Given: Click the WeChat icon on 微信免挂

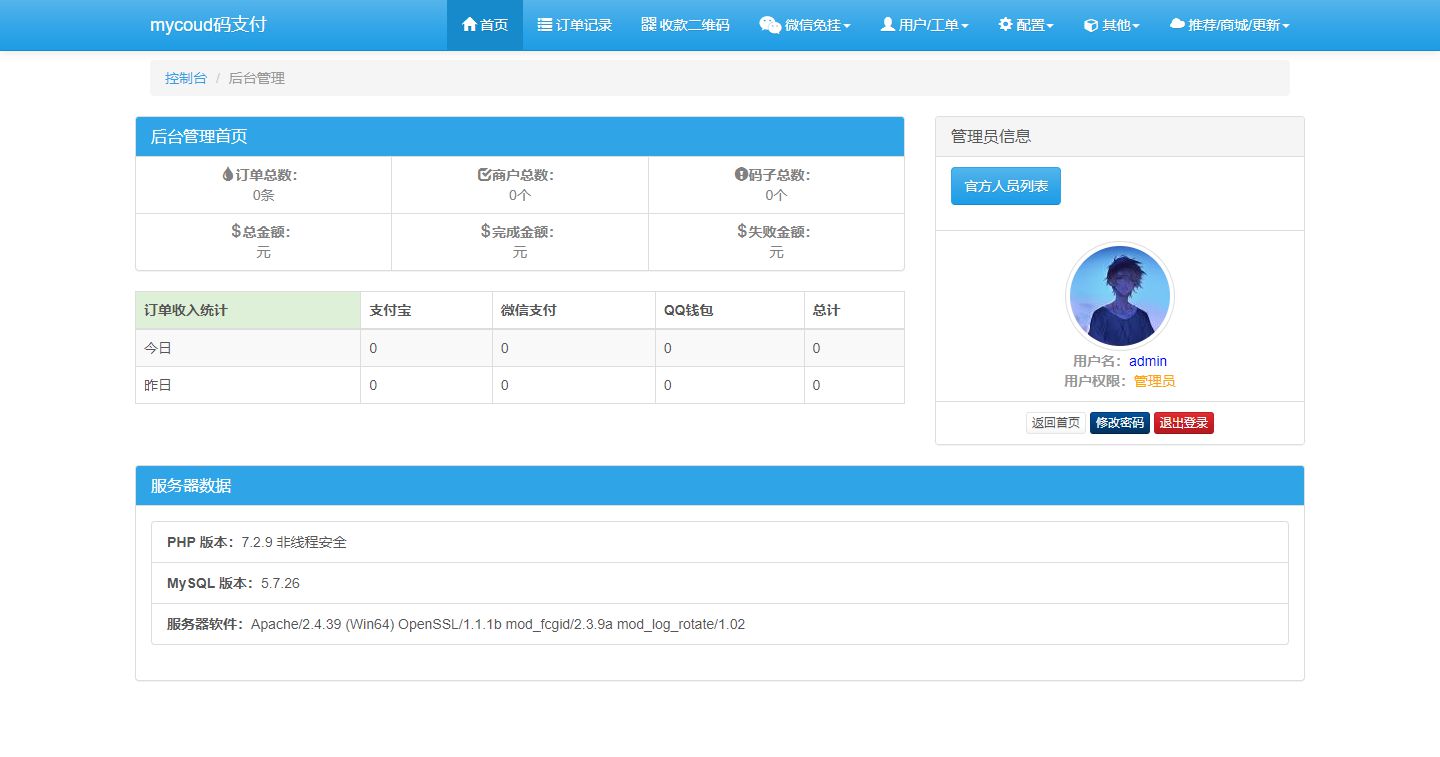Looking at the screenshot, I should tap(768, 25).
